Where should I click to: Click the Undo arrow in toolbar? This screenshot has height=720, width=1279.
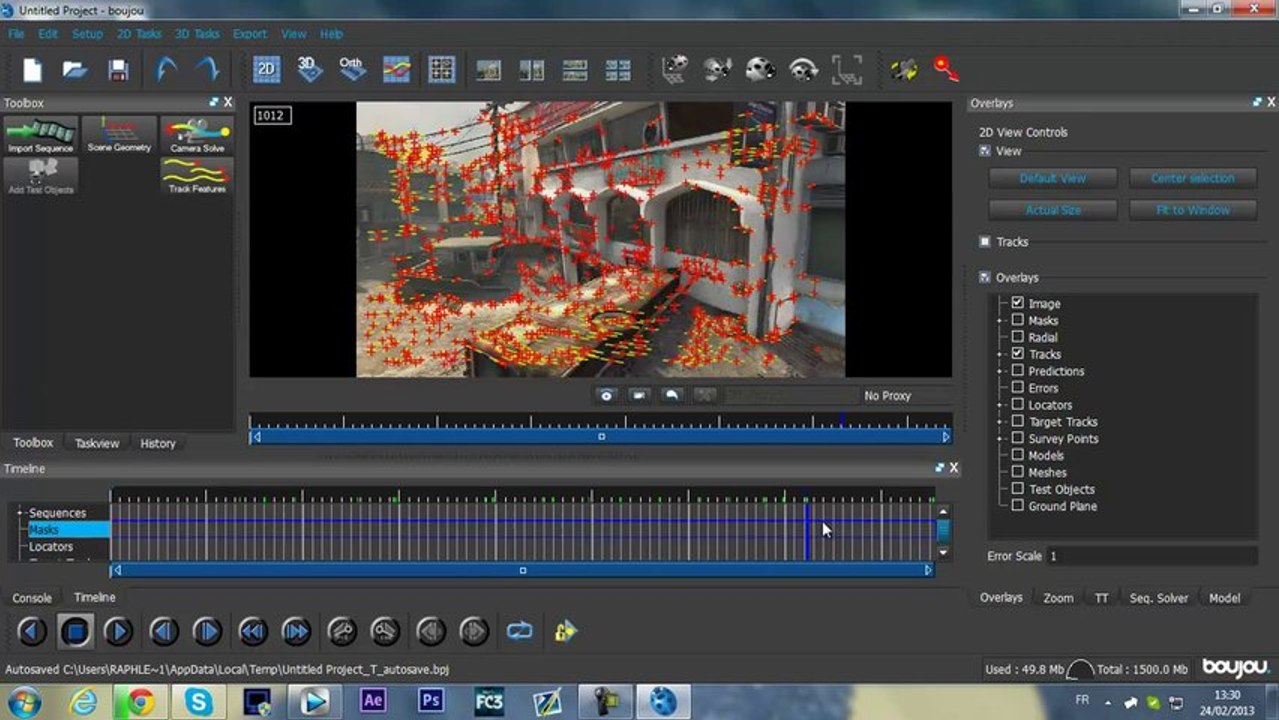pyautogui.click(x=165, y=70)
